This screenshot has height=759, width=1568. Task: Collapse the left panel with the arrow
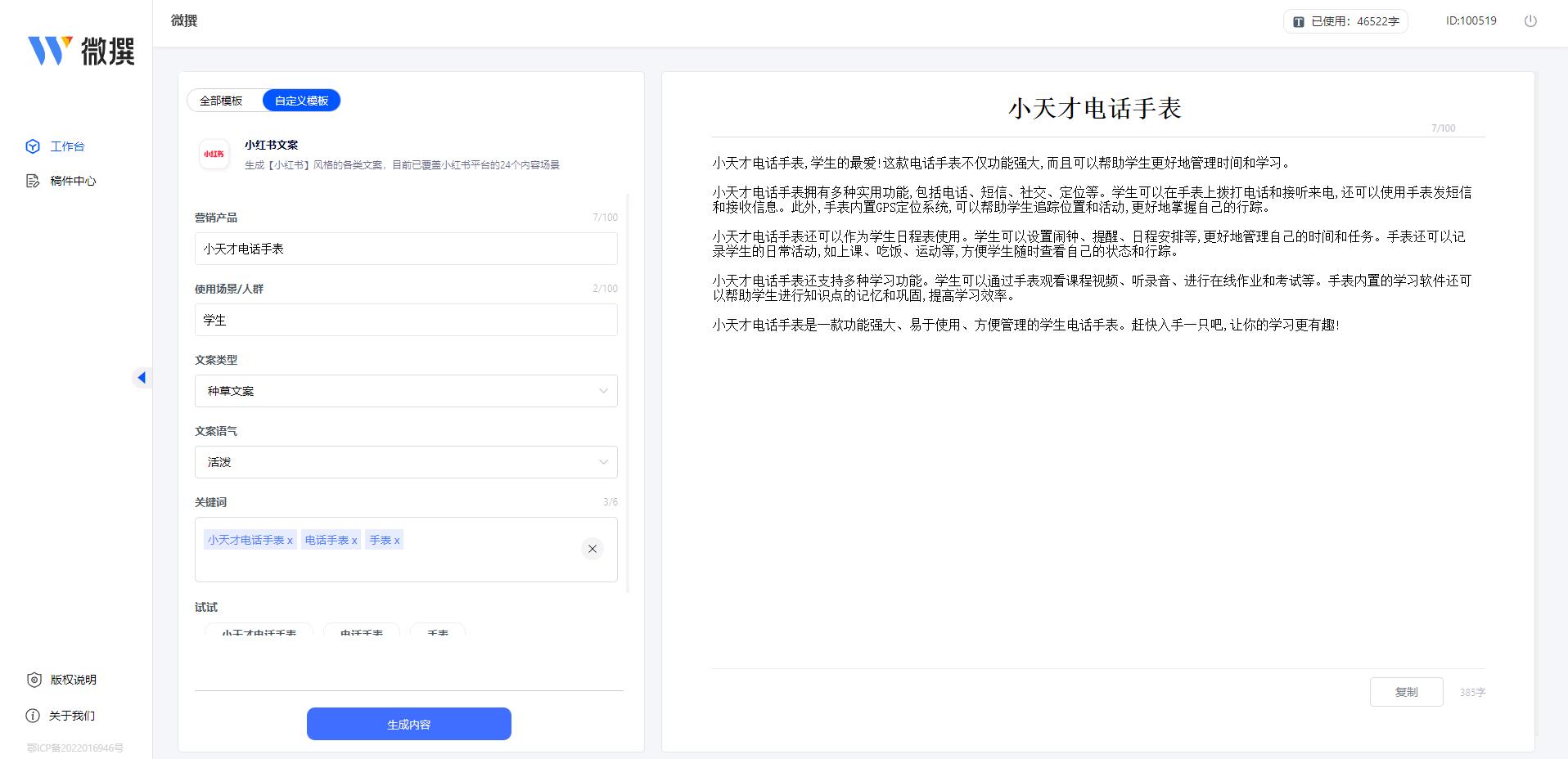click(x=142, y=377)
